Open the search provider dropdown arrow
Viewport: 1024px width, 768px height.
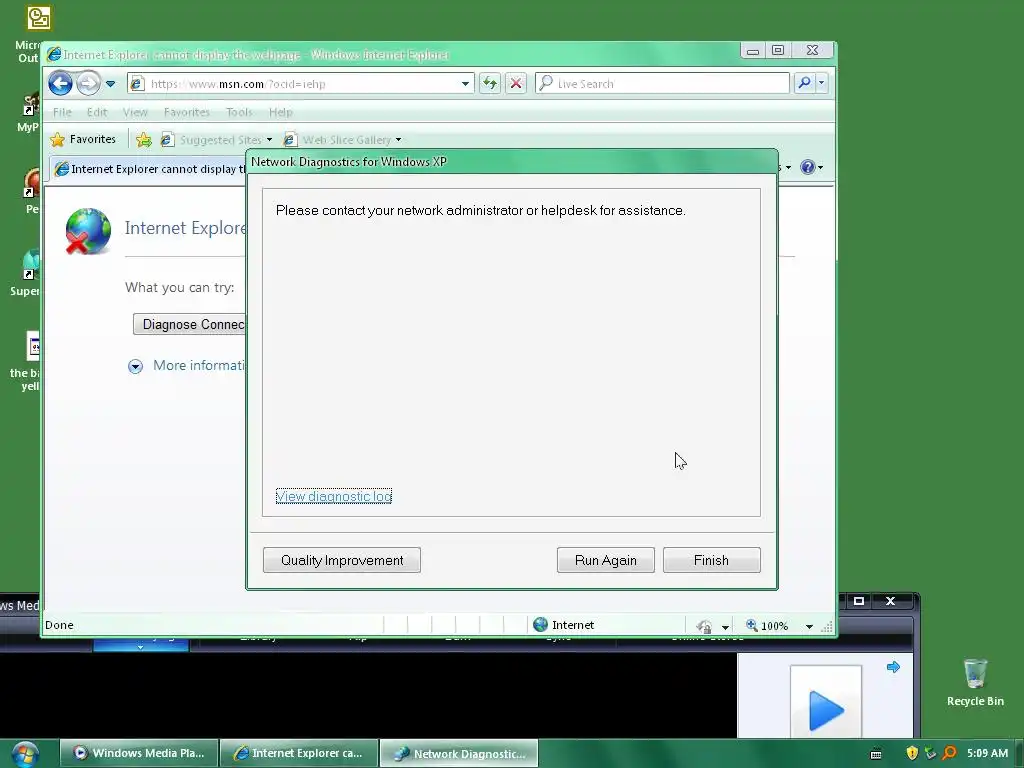822,83
